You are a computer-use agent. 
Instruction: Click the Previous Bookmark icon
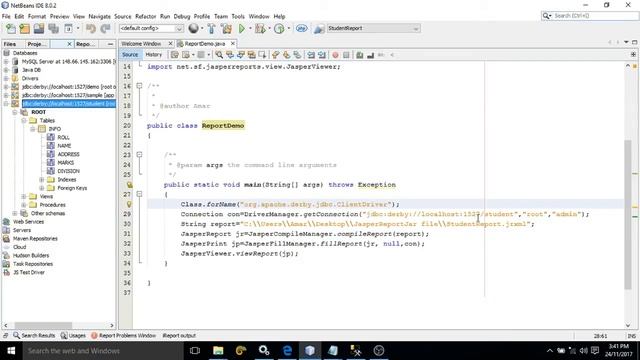[276, 55]
